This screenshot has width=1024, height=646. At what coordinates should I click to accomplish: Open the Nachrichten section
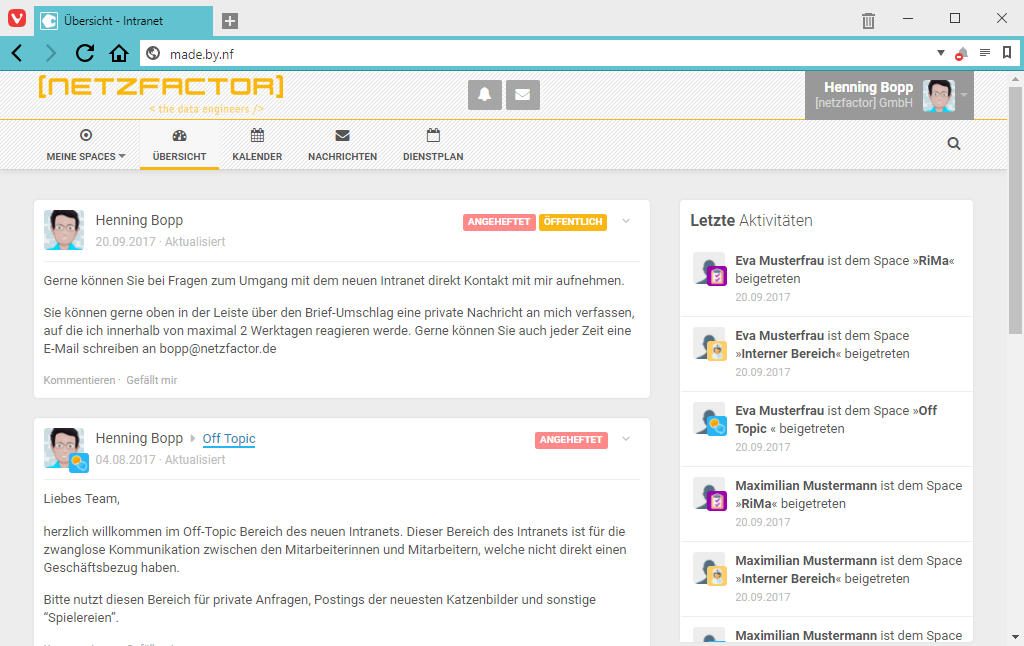tap(342, 145)
